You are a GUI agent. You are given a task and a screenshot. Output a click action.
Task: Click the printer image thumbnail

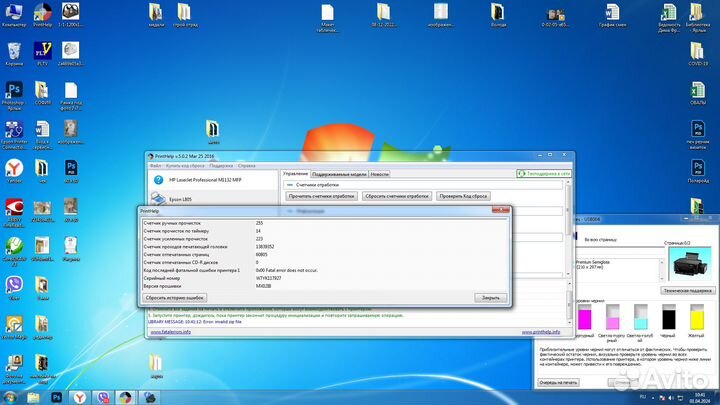tap(690, 264)
